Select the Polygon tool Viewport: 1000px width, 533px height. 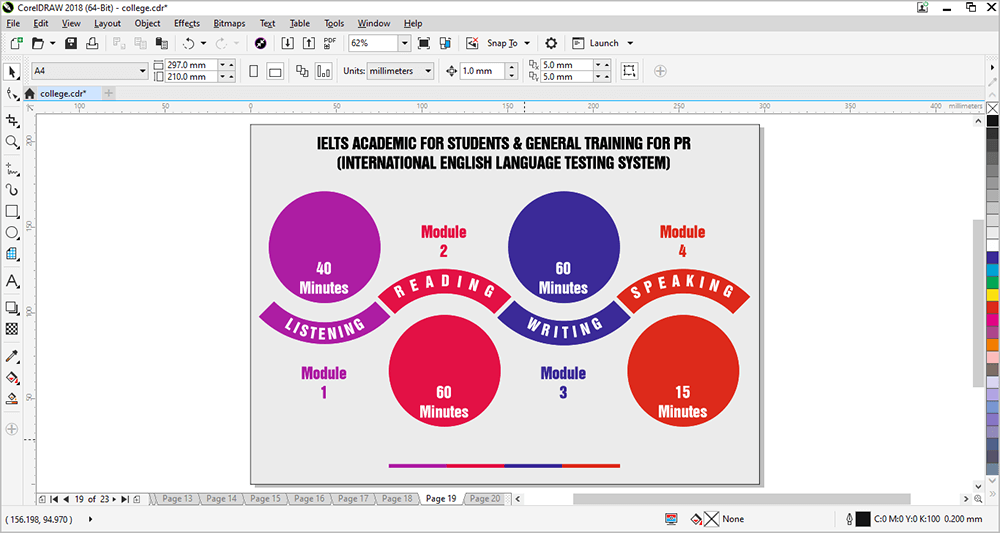tap(11, 254)
